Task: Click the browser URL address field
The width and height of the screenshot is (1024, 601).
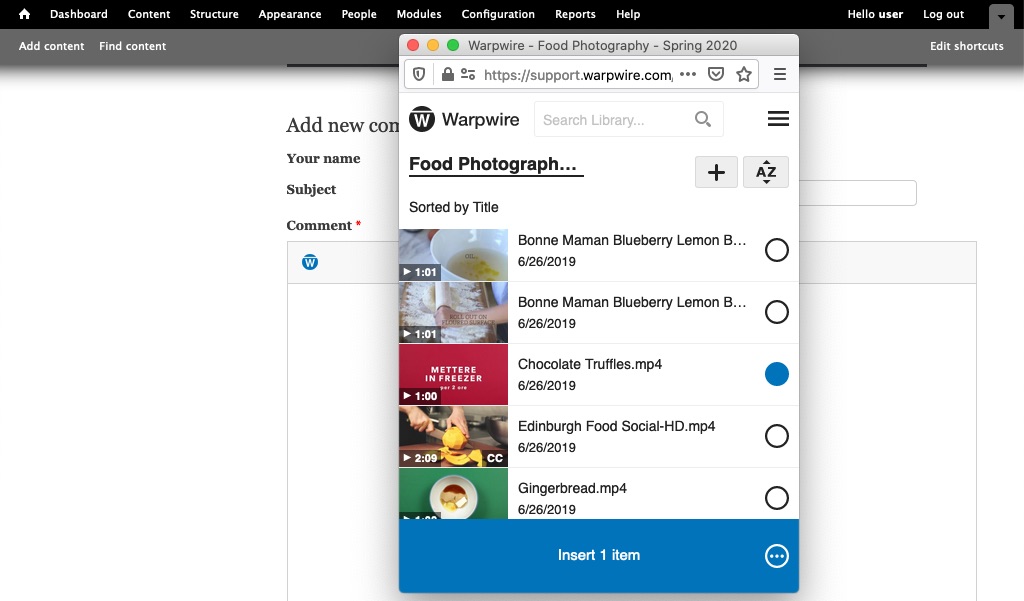Action: pos(578,75)
